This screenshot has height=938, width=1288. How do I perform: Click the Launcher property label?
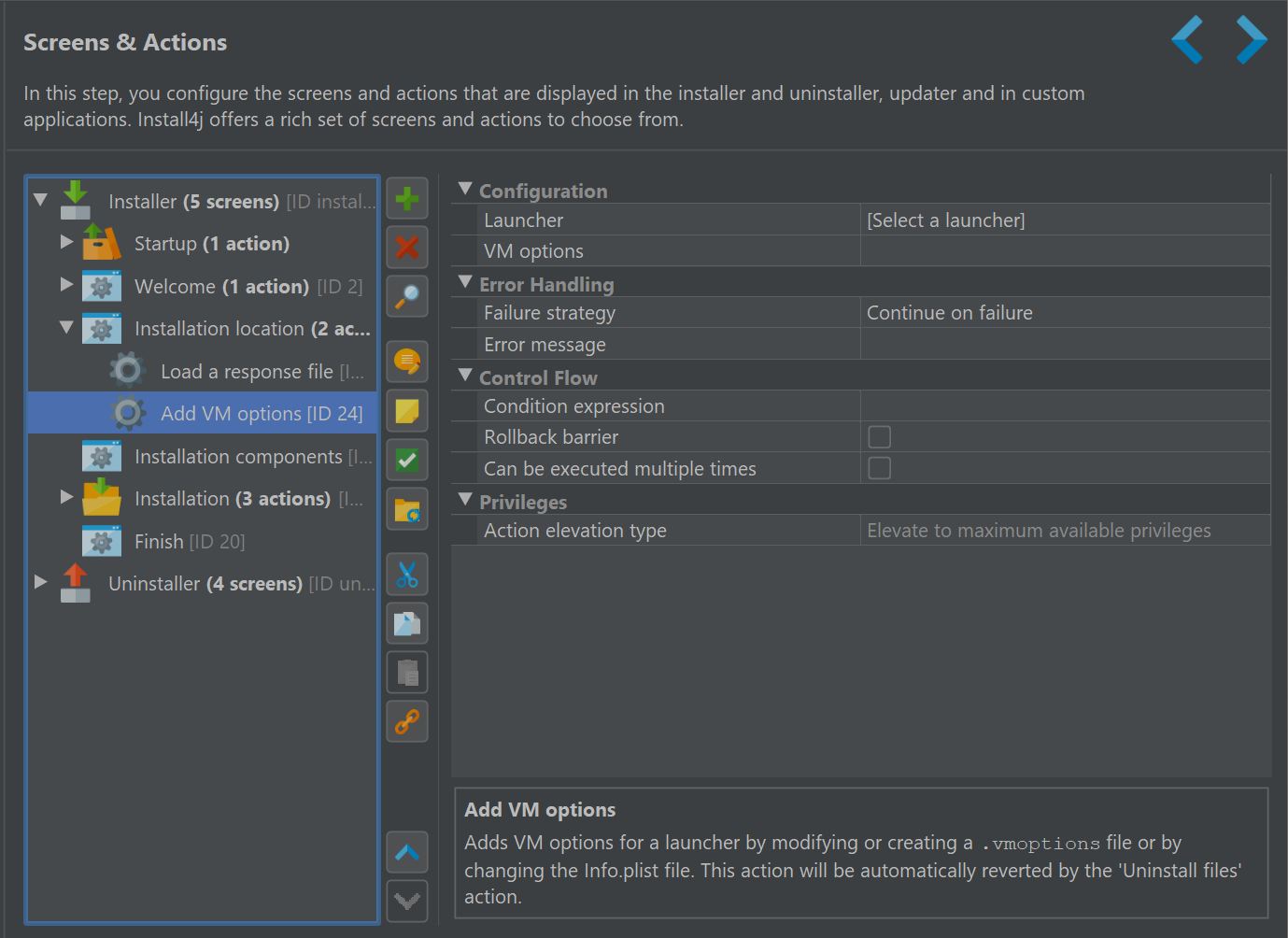[x=524, y=220]
